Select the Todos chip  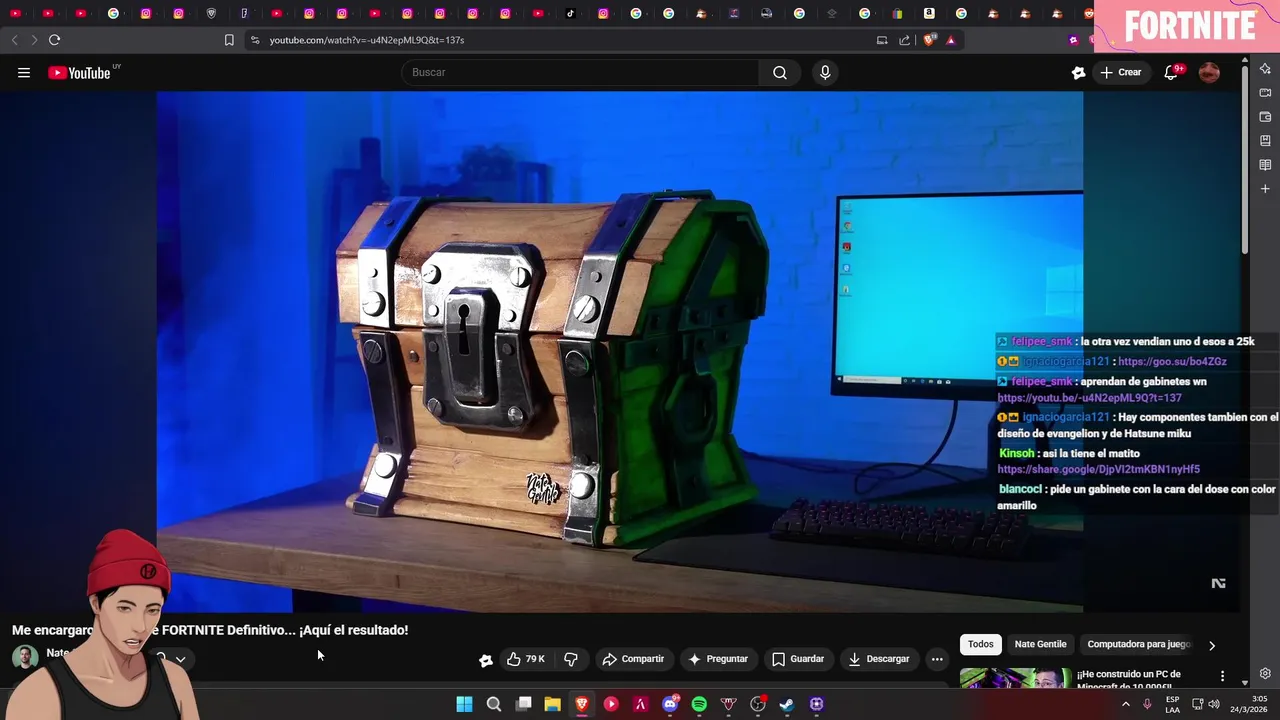981,645
